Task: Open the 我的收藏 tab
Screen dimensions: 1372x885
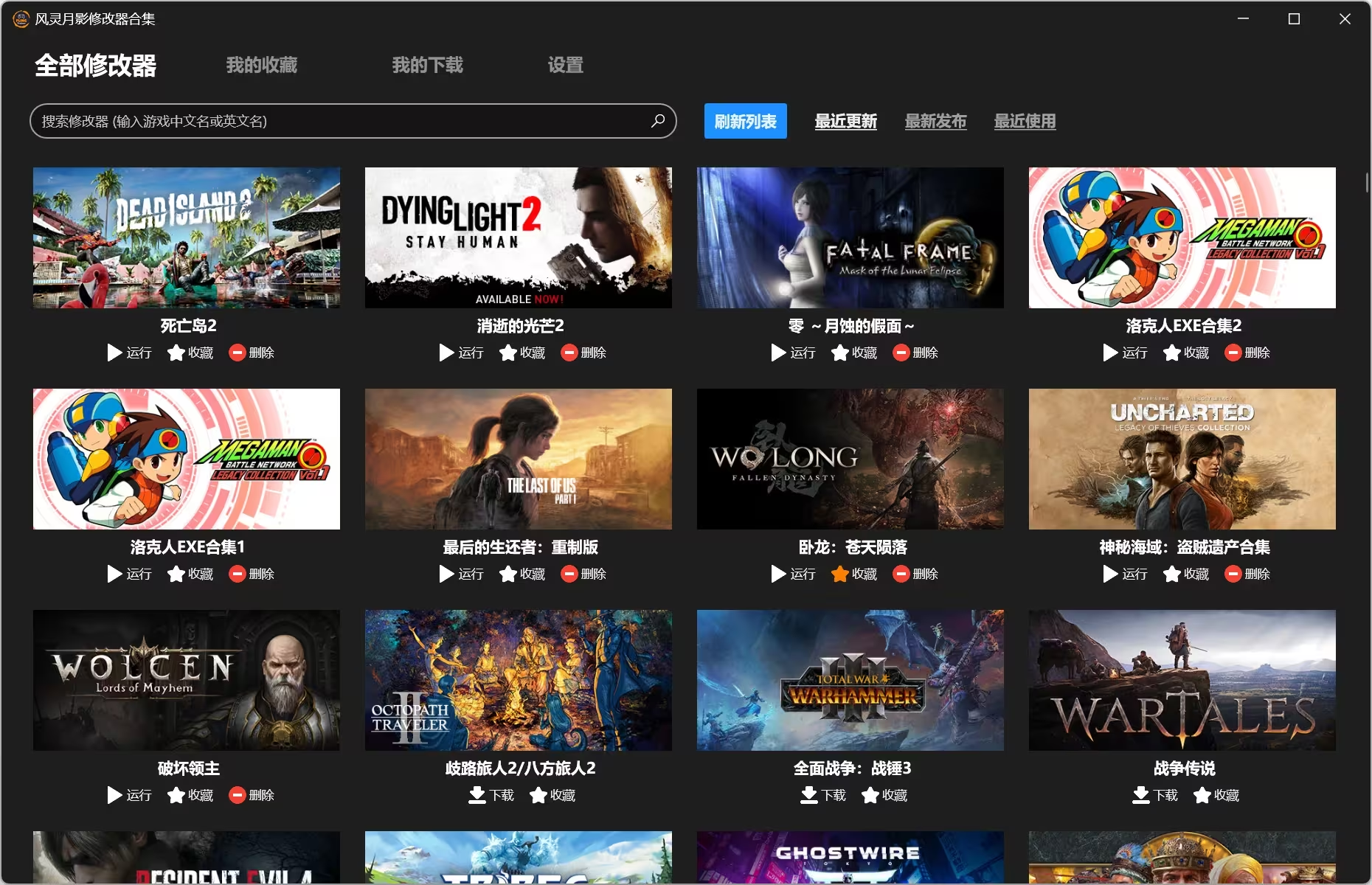Action: [x=262, y=66]
